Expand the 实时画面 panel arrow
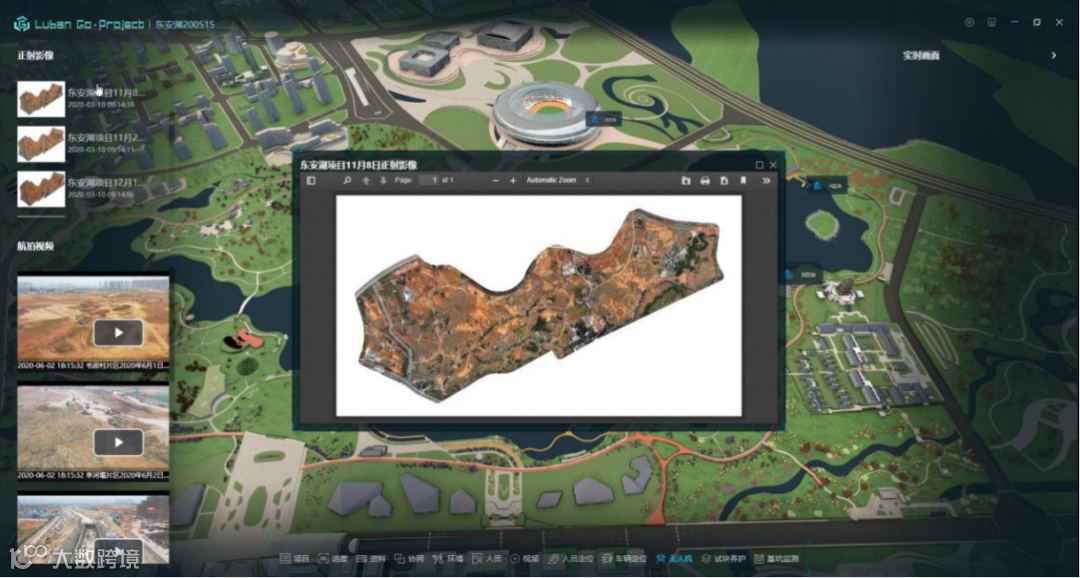Image resolution: width=1080 pixels, height=578 pixels. point(1054,55)
